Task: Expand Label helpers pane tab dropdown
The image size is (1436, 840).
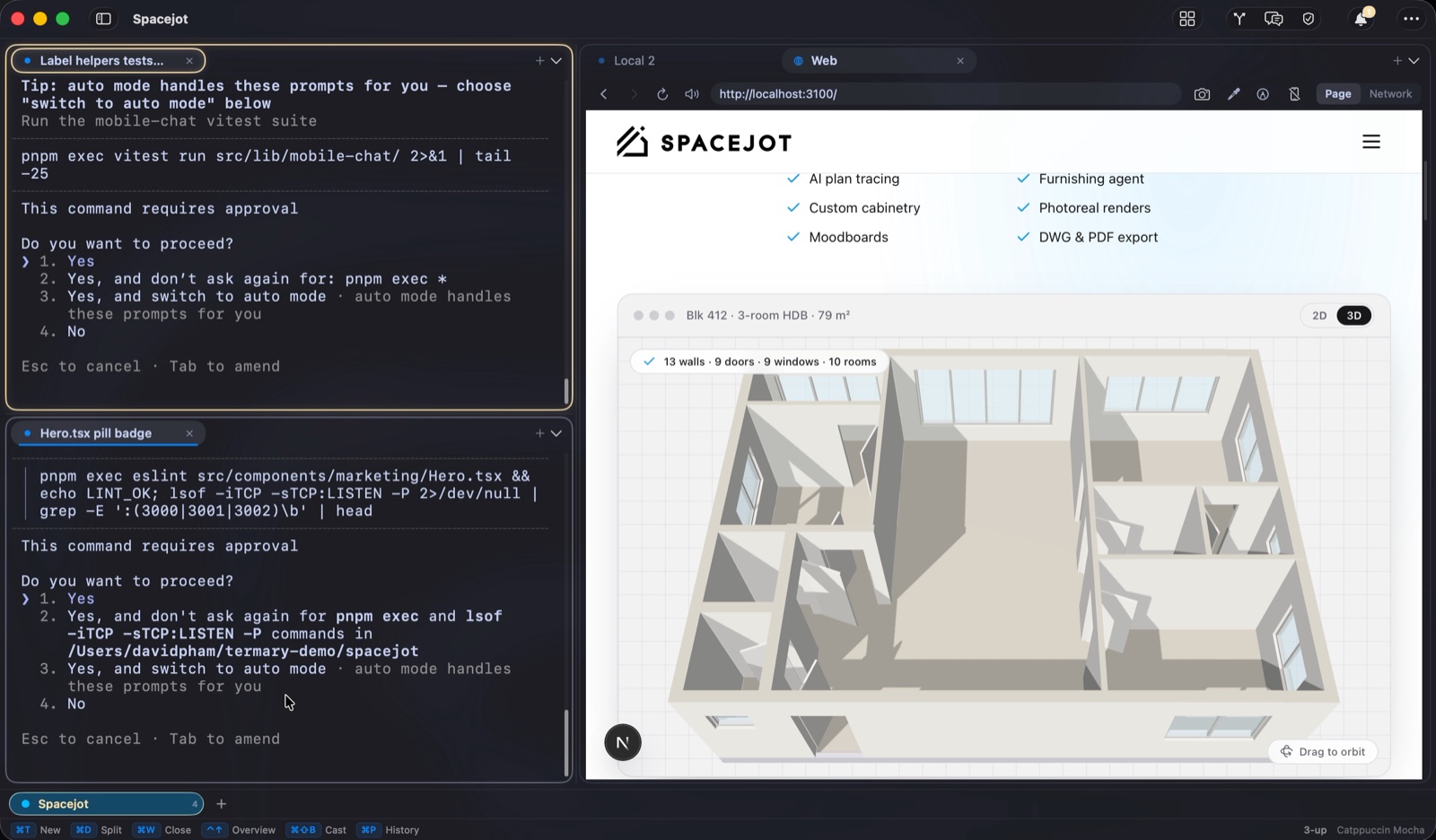Action: click(556, 61)
